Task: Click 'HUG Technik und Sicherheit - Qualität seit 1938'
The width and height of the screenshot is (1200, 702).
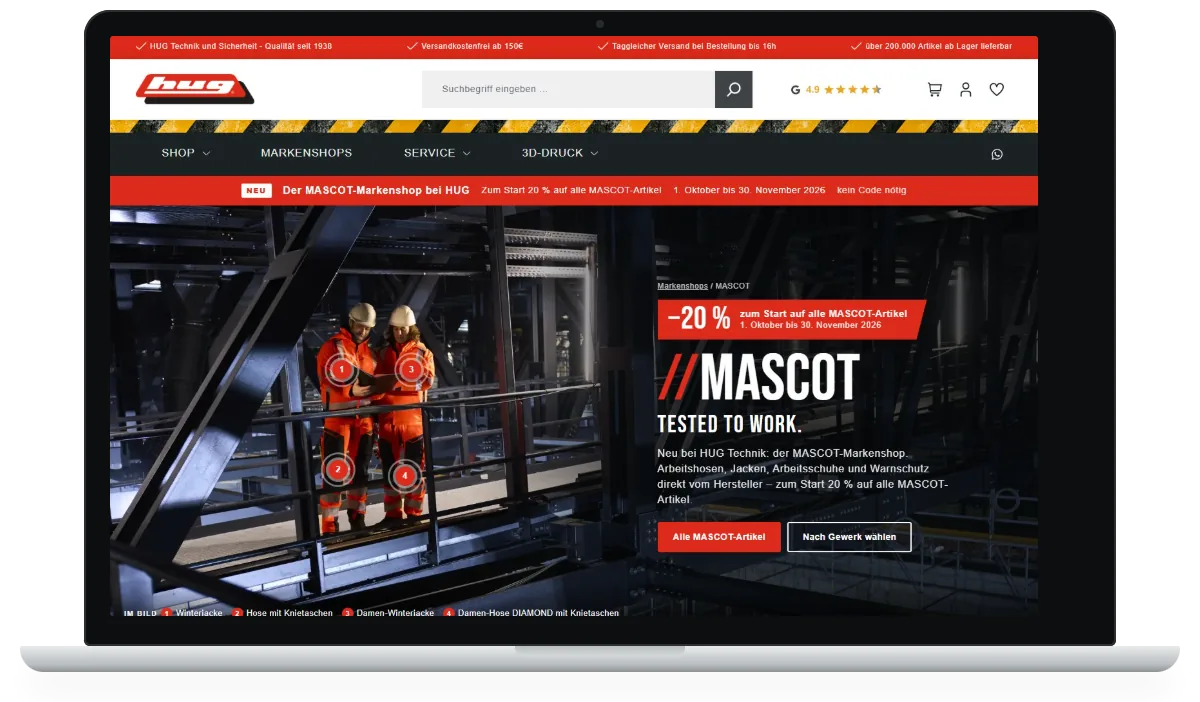Action: click(x=240, y=46)
